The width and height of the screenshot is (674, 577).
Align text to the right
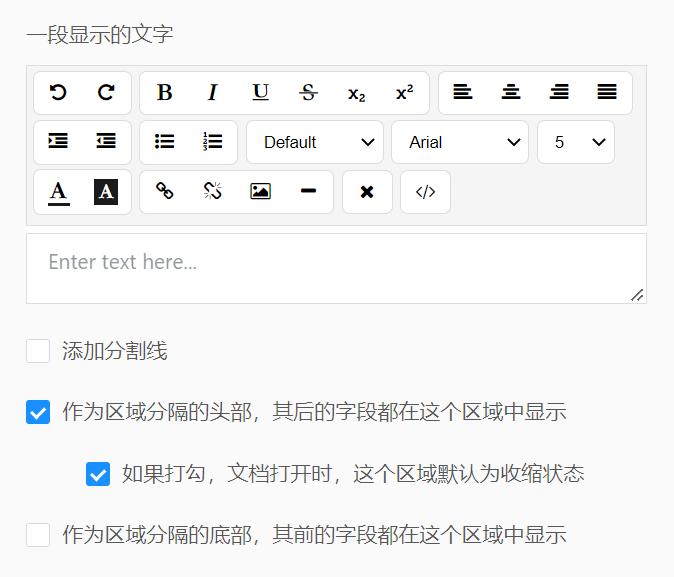(x=559, y=92)
